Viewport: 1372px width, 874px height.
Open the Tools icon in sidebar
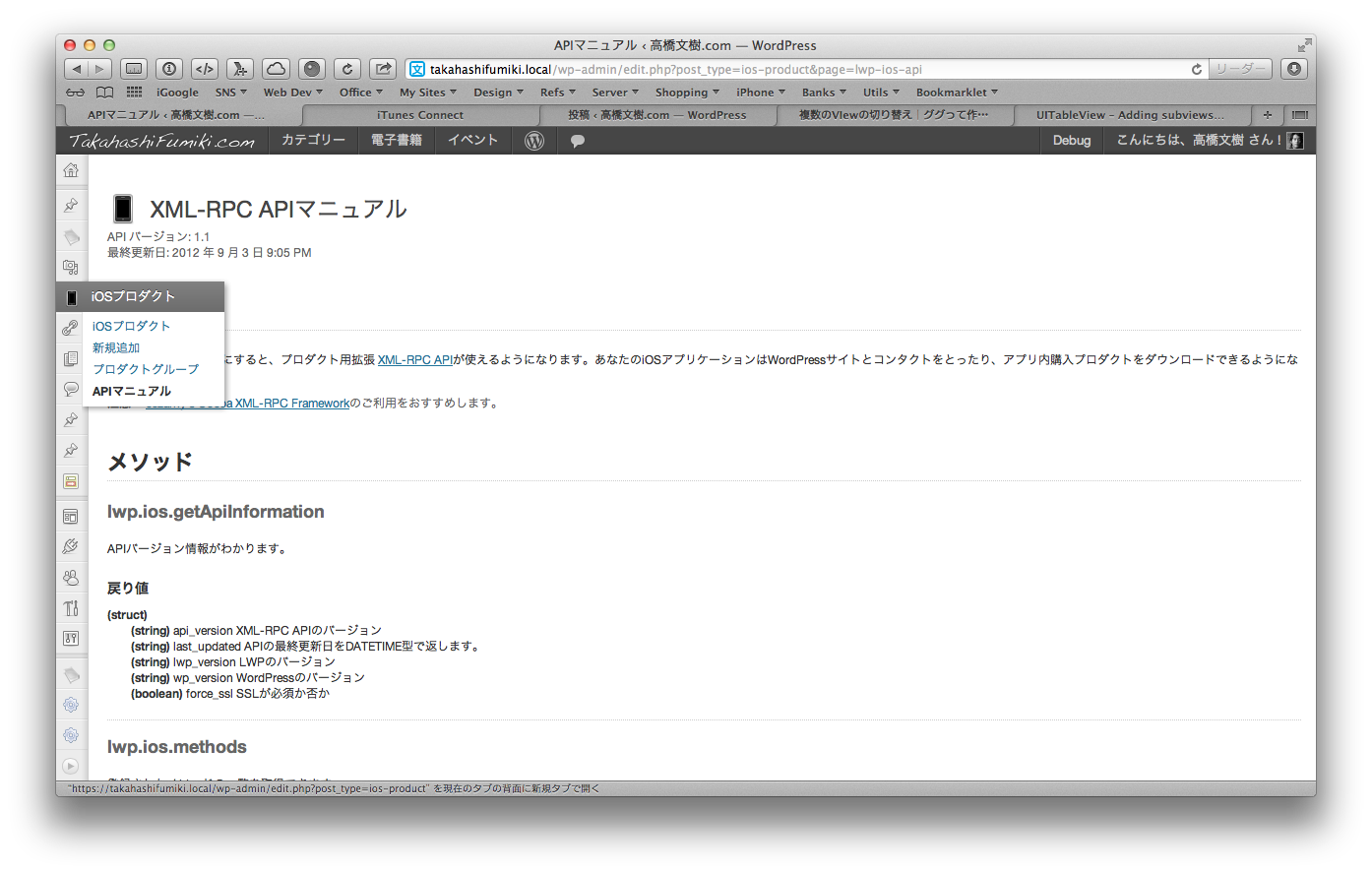coord(71,608)
